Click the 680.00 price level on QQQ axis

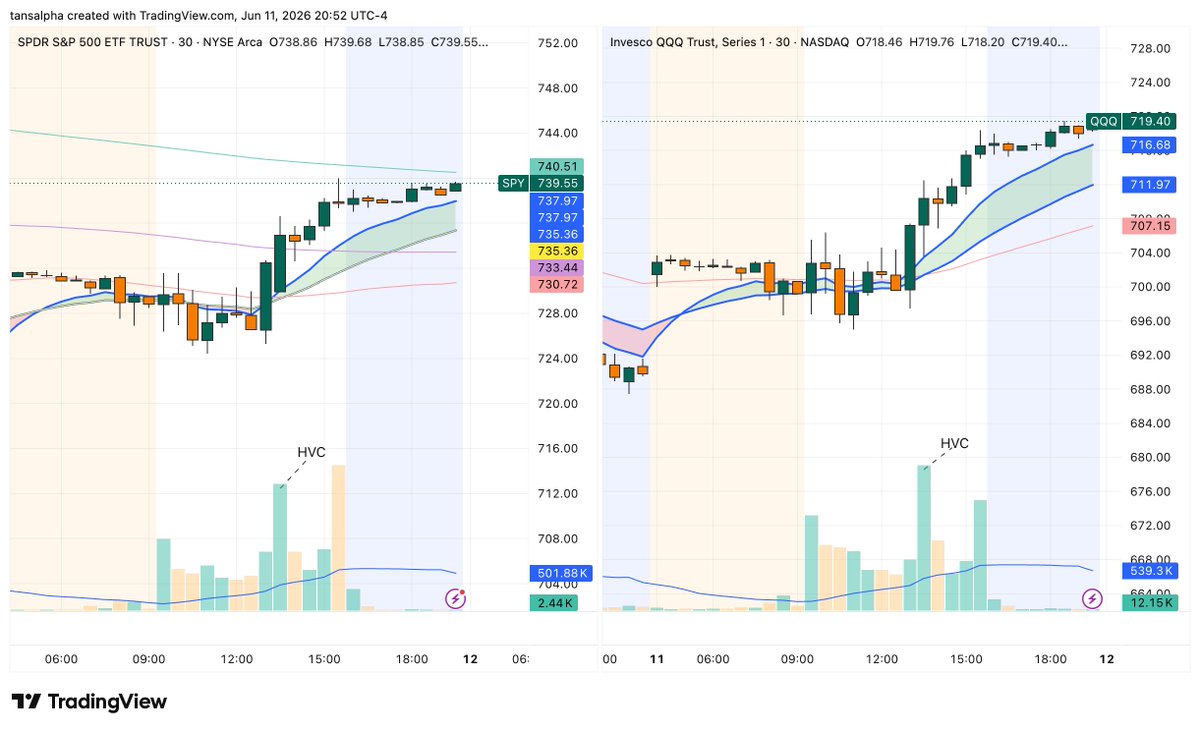point(1150,457)
